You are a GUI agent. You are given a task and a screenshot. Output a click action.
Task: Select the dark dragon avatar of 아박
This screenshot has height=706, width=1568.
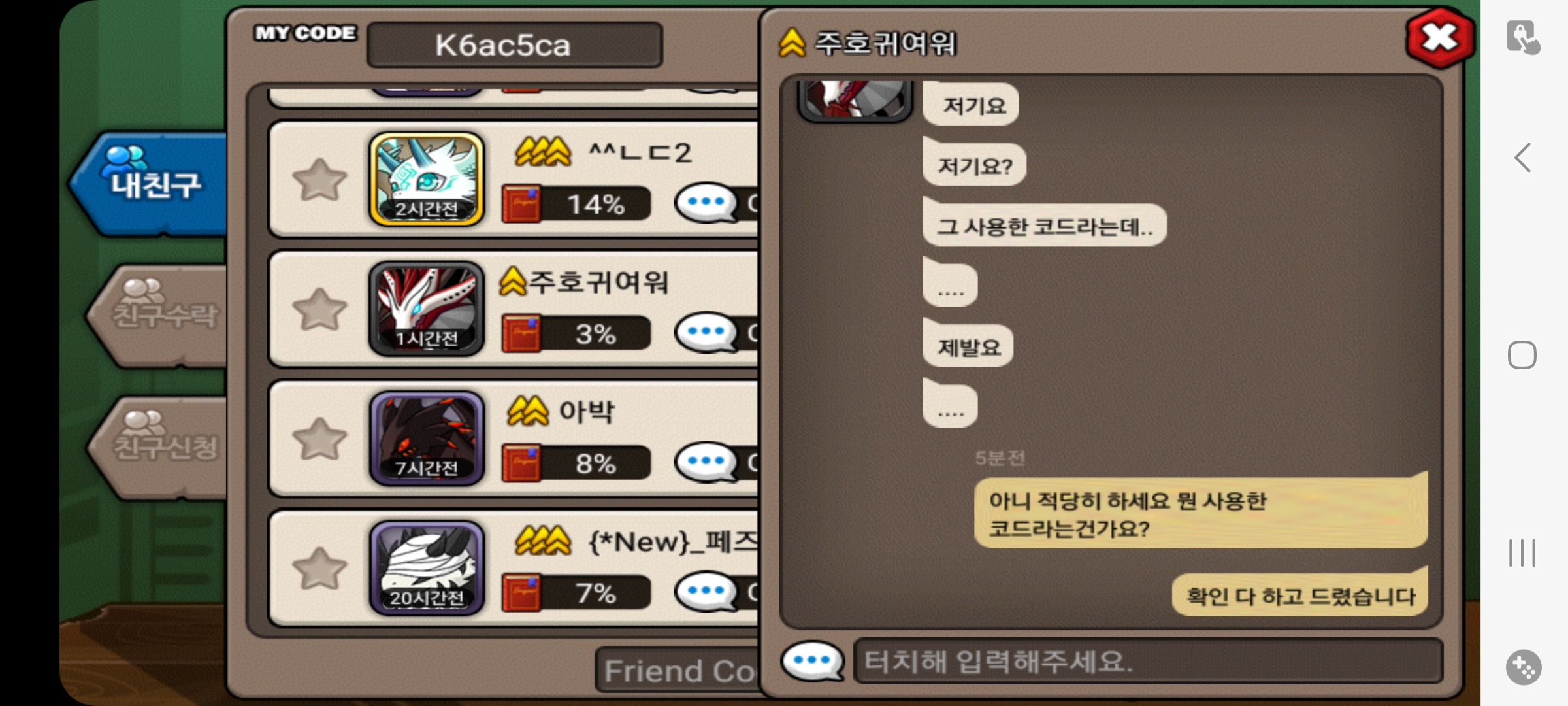427,438
